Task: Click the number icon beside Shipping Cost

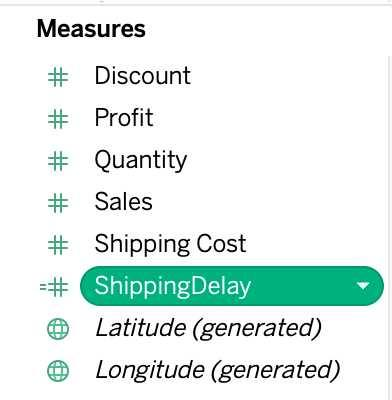Action: 58,245
